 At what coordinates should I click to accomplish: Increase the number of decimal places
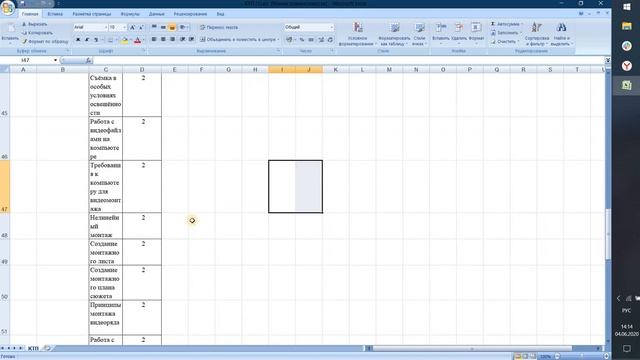[321, 40]
